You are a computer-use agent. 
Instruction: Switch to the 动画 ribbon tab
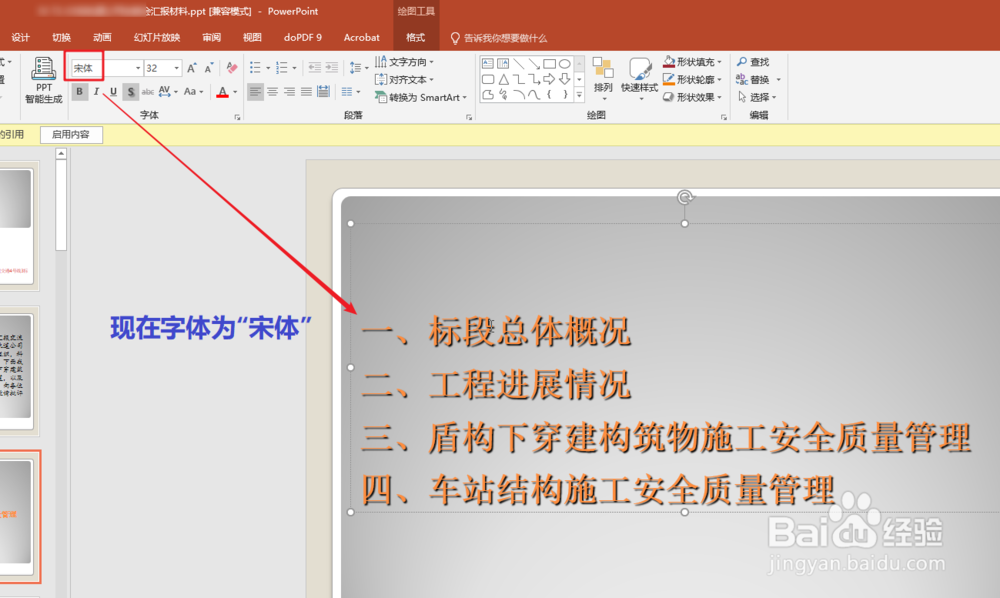click(x=103, y=37)
